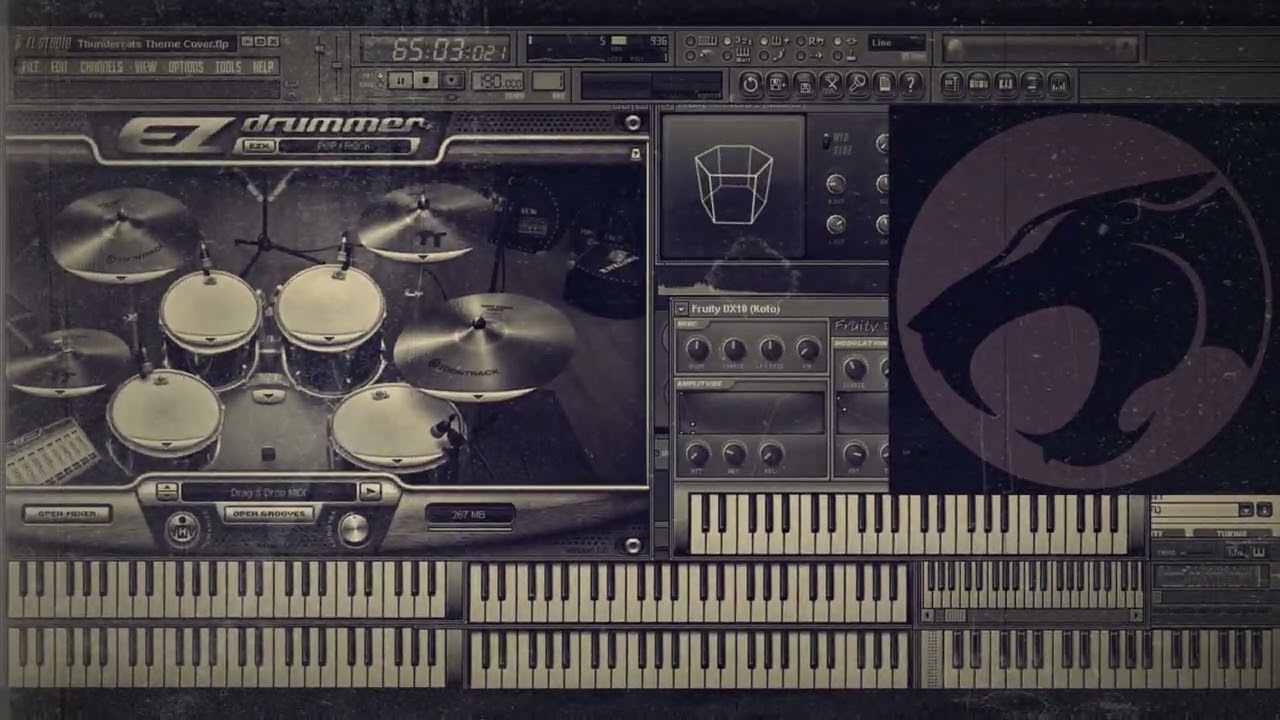
Task: Click the 190.000 tempo display
Action: click(497, 80)
